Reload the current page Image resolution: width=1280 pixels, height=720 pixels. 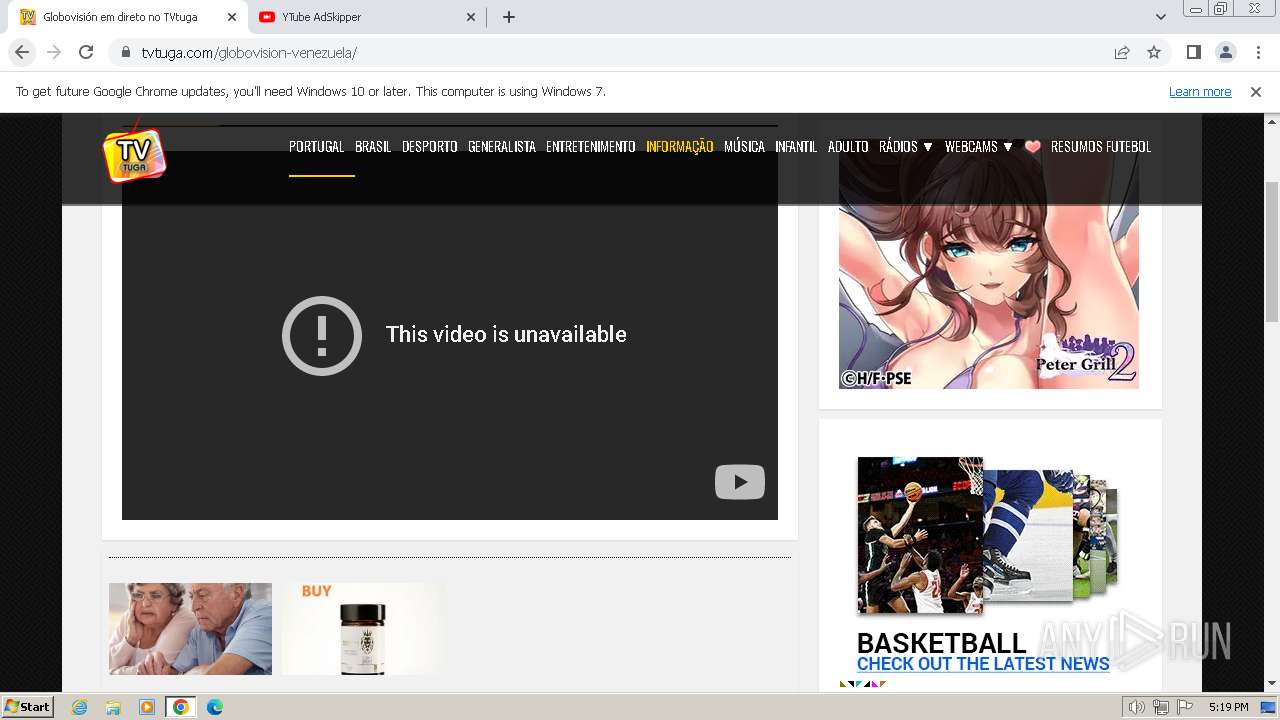point(86,52)
